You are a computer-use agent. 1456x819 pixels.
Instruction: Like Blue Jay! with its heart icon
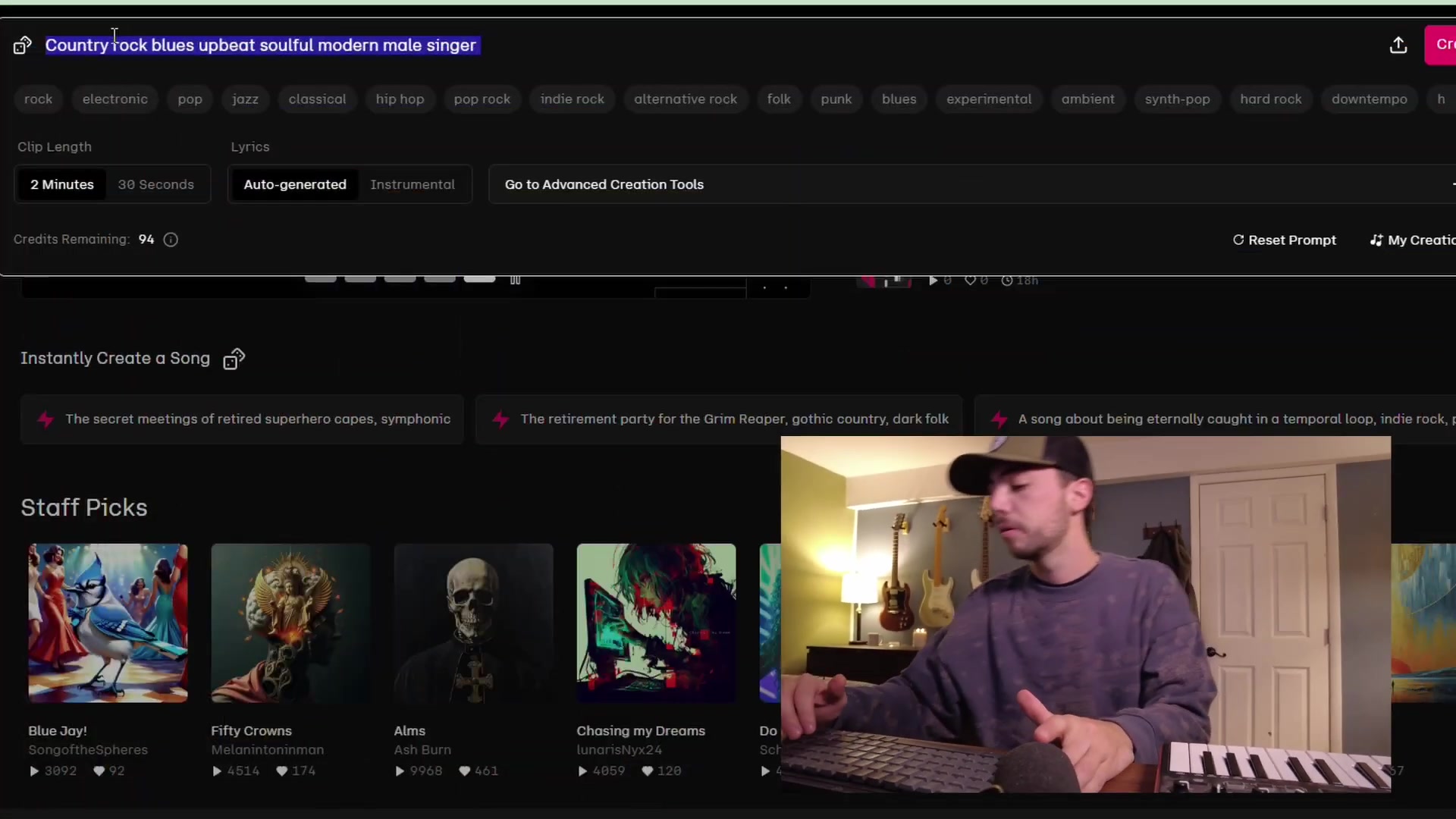(x=99, y=771)
